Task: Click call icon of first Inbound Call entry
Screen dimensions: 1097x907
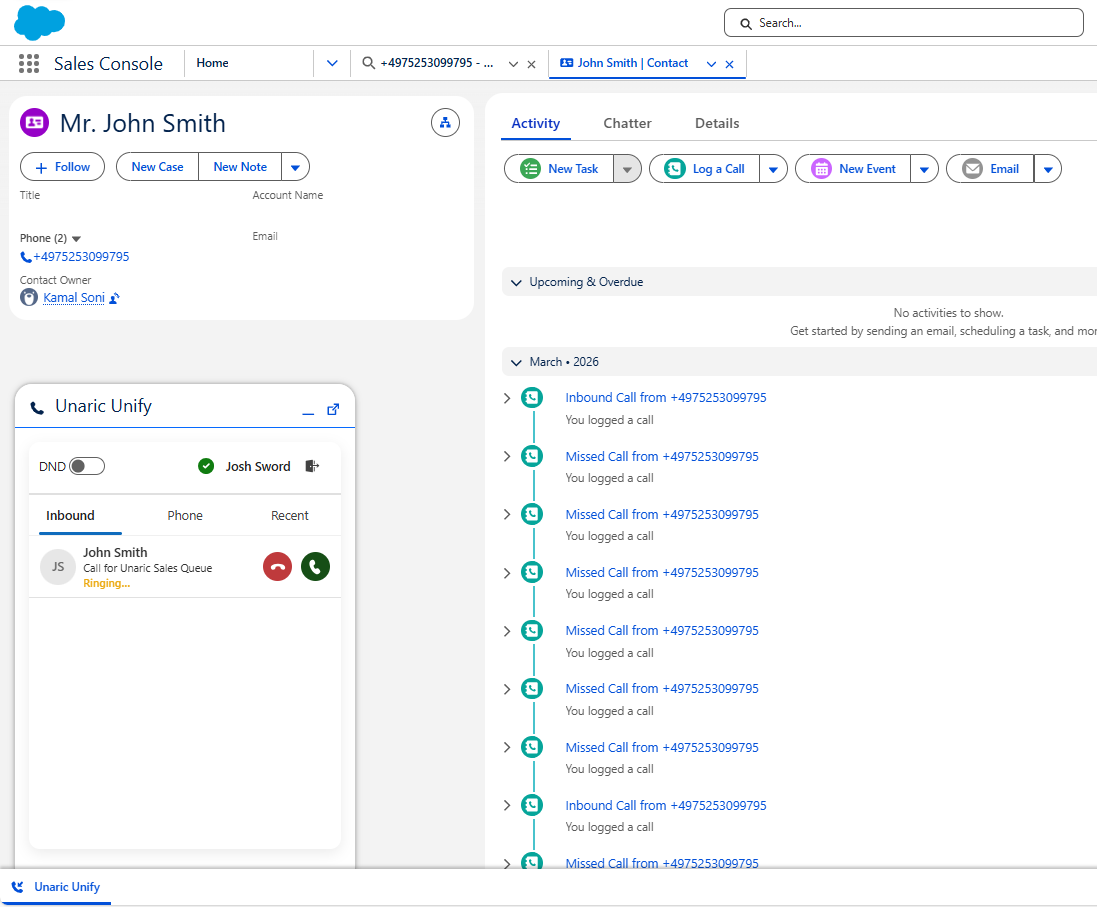Action: [532, 398]
